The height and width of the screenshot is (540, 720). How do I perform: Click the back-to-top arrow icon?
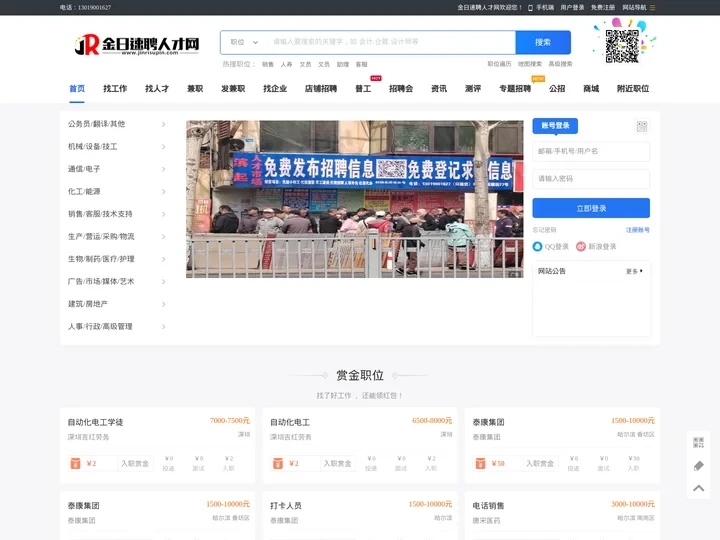click(698, 488)
